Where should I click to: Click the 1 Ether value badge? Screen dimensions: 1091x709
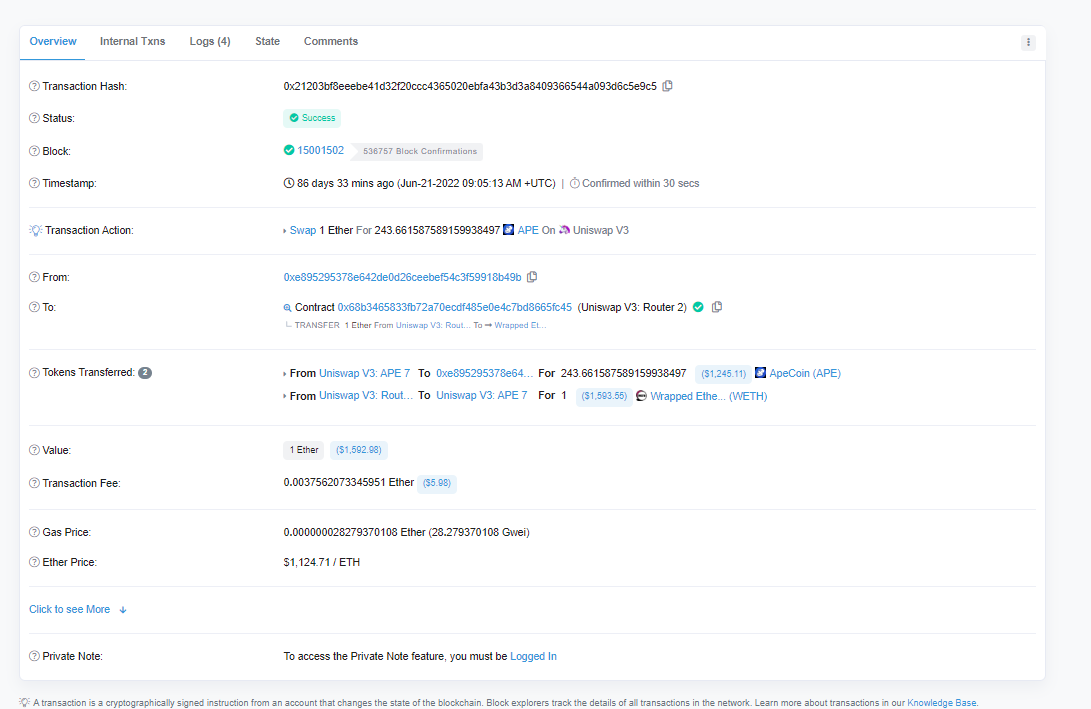point(303,450)
